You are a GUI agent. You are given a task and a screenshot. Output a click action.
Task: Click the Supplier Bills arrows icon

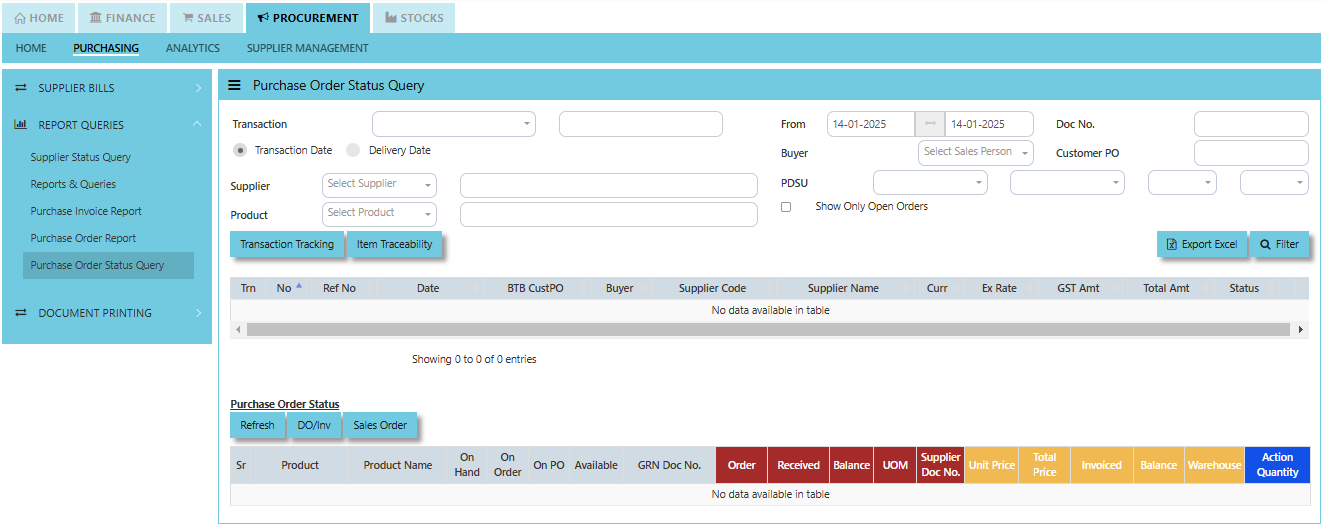coord(21,88)
